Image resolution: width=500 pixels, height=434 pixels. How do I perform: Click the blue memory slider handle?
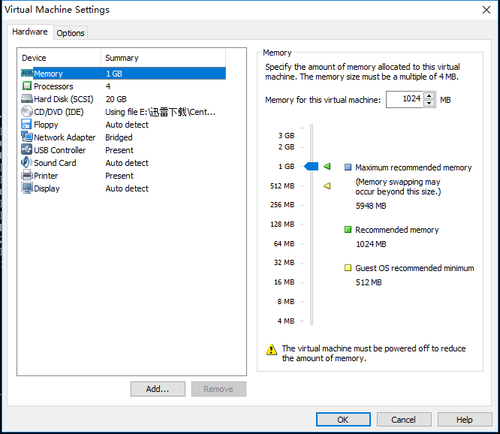(311, 166)
